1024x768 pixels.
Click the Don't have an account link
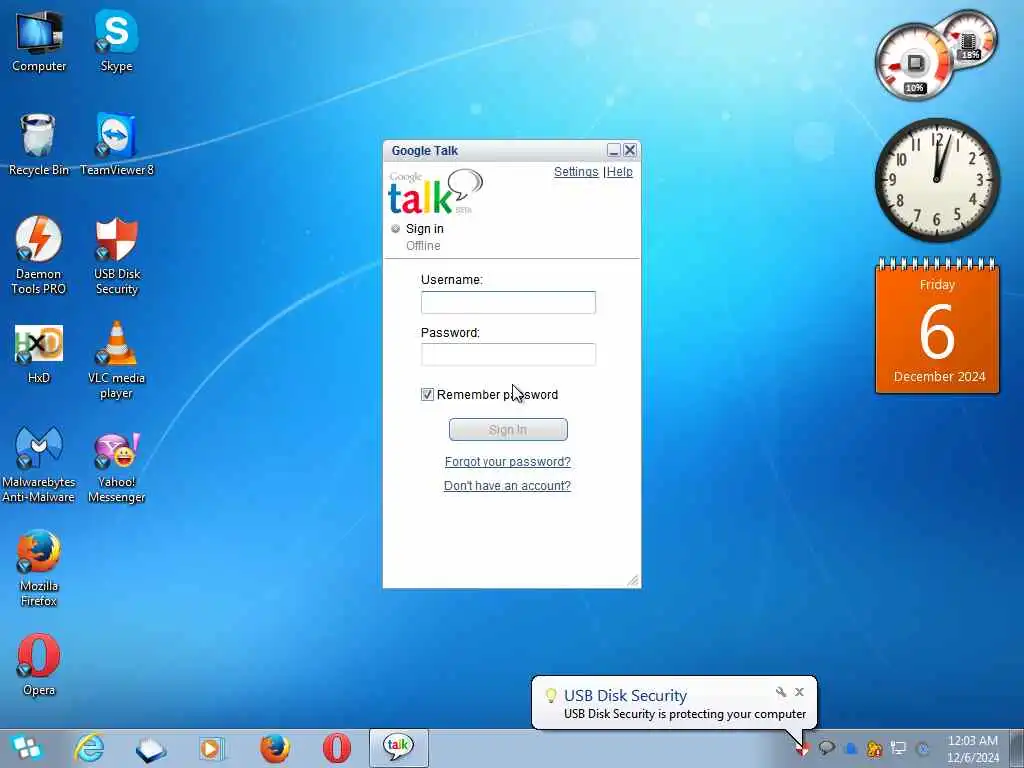click(507, 486)
